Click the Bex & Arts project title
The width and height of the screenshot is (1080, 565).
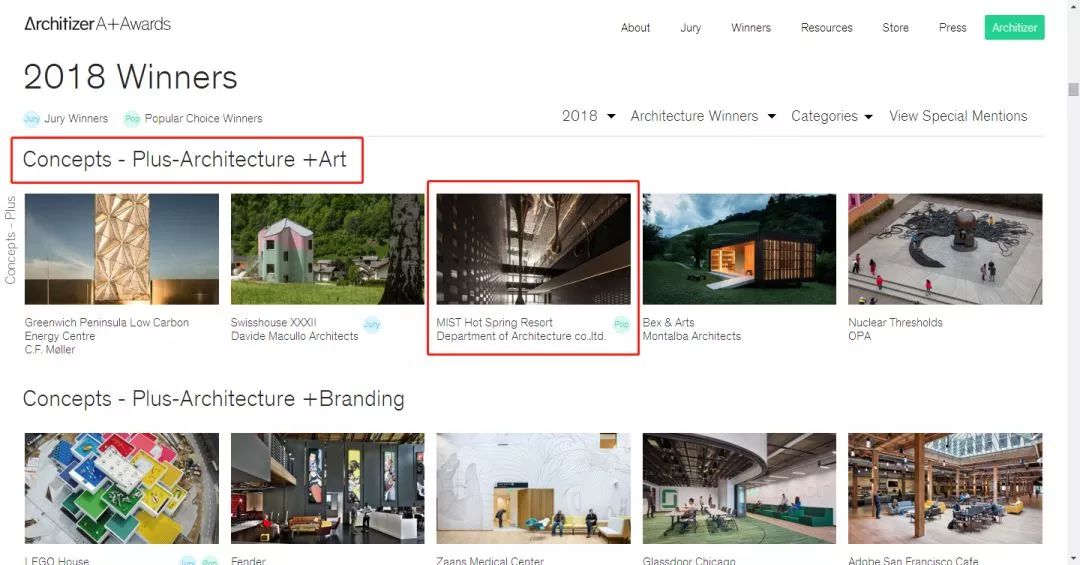tap(668, 322)
